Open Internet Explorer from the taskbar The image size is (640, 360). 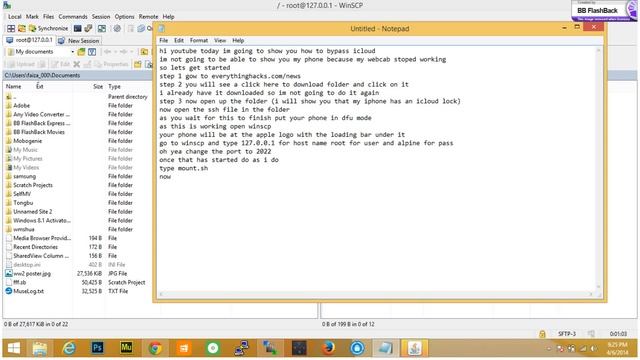(69, 348)
